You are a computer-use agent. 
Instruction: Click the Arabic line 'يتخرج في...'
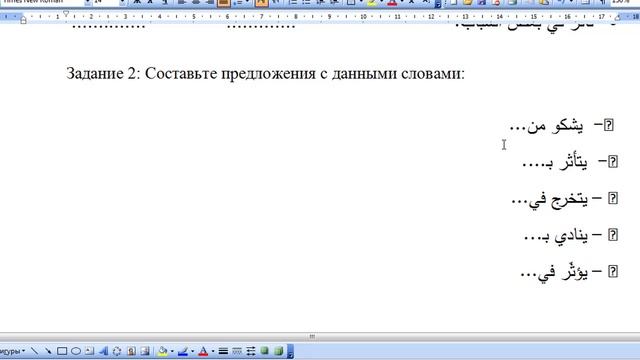point(550,200)
